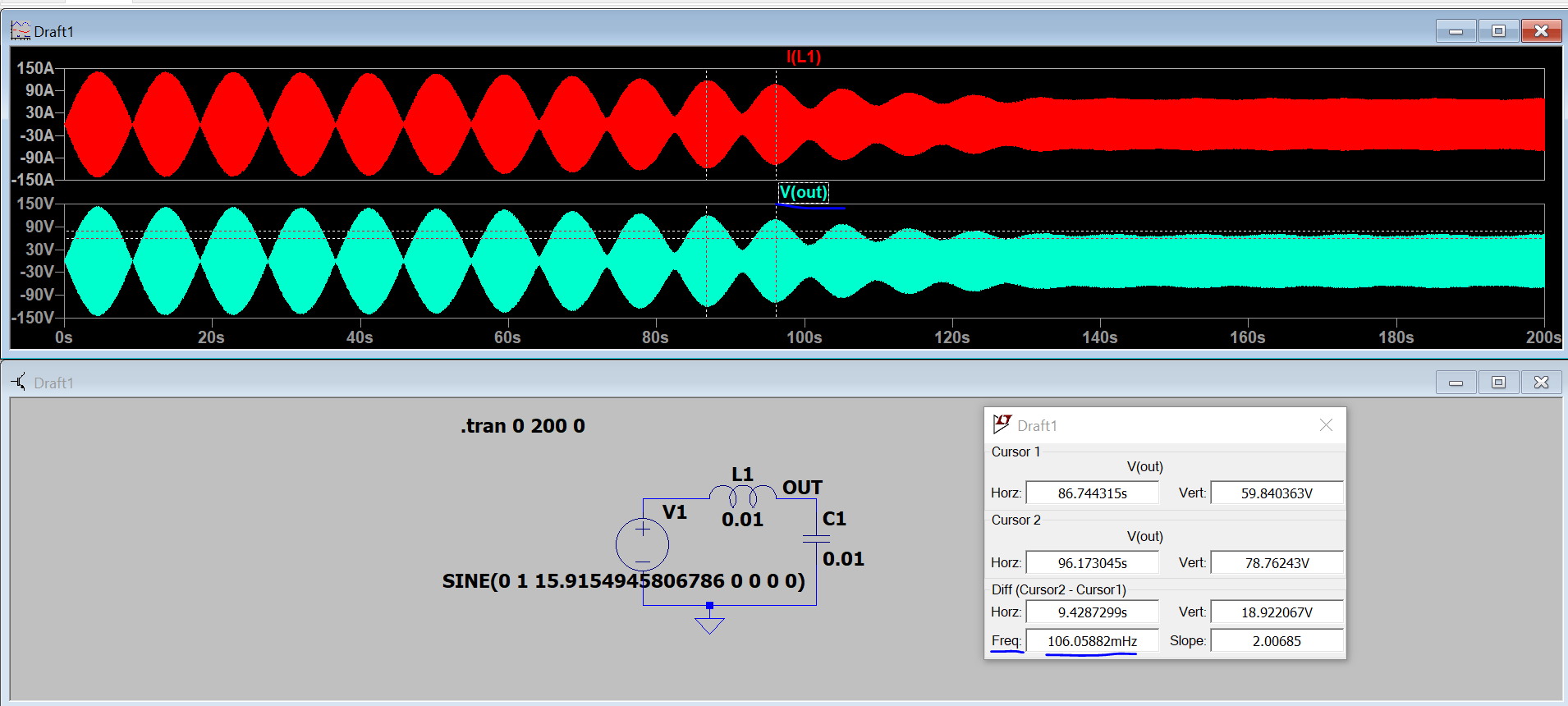Click the 140s time axis label

pyautogui.click(x=1099, y=337)
